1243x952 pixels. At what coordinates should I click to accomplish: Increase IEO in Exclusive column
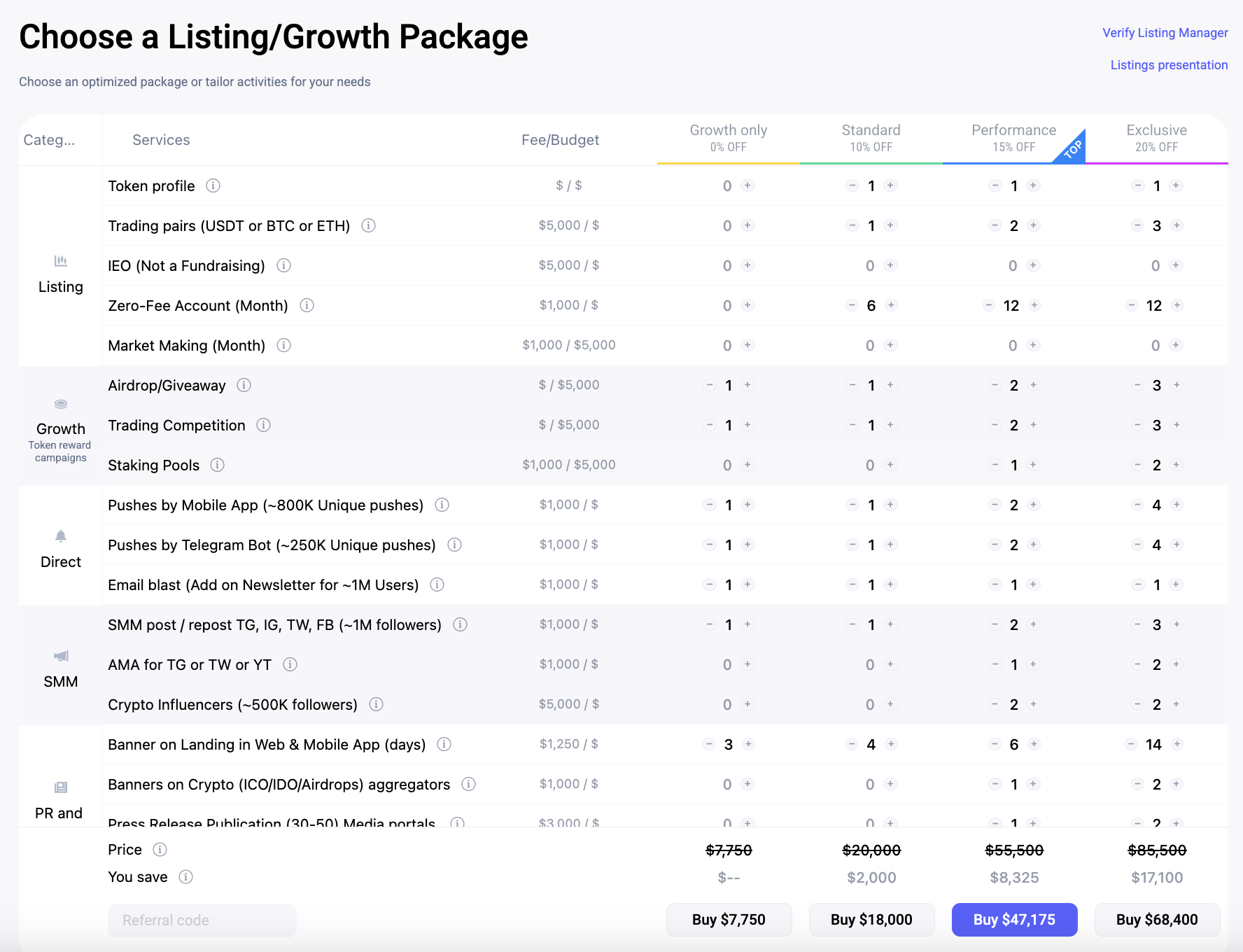point(1176,265)
